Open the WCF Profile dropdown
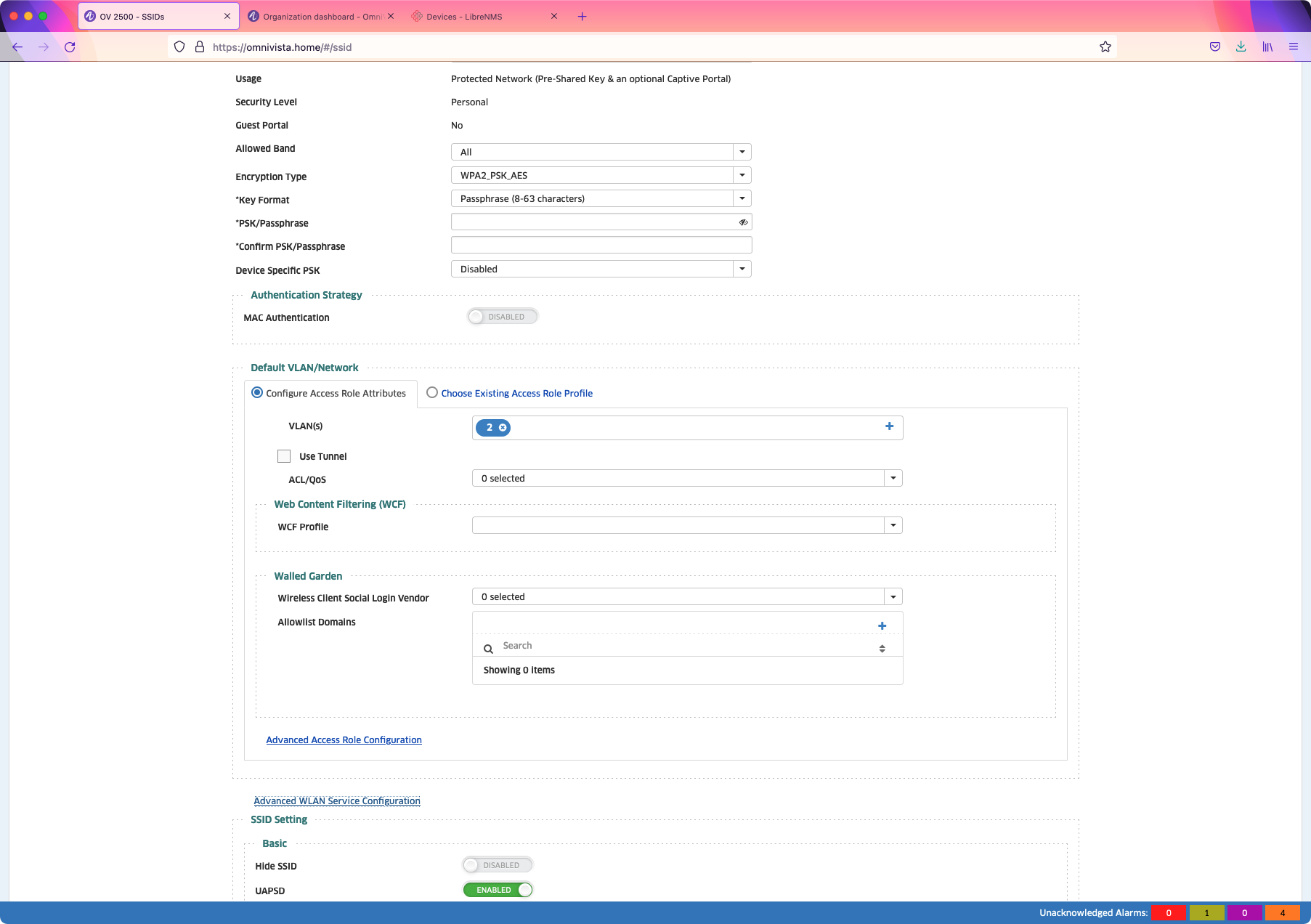This screenshot has height=924, width=1311. pos(893,525)
